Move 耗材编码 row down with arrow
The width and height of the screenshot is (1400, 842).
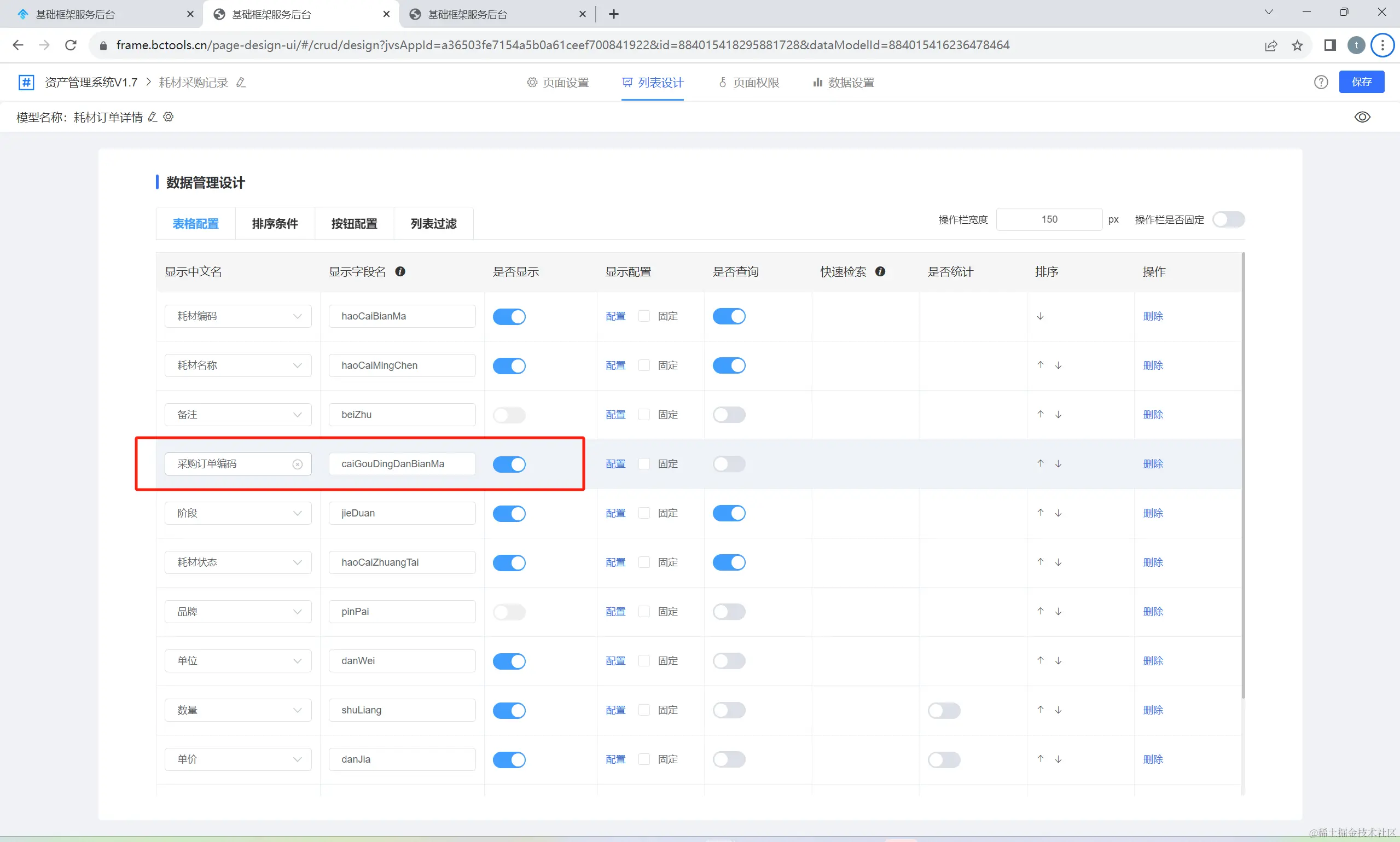click(1040, 316)
